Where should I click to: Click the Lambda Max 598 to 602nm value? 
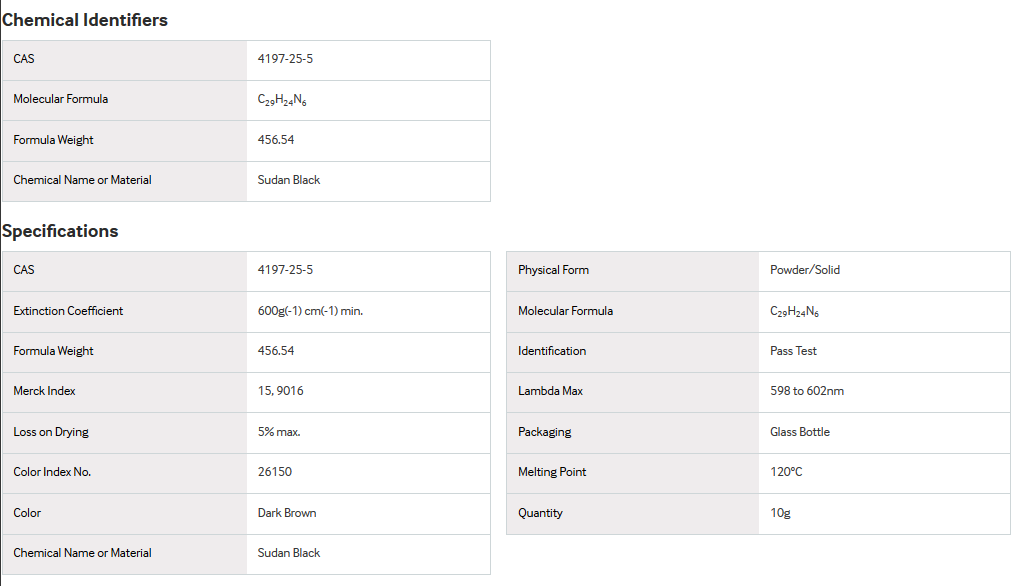pyautogui.click(x=807, y=391)
